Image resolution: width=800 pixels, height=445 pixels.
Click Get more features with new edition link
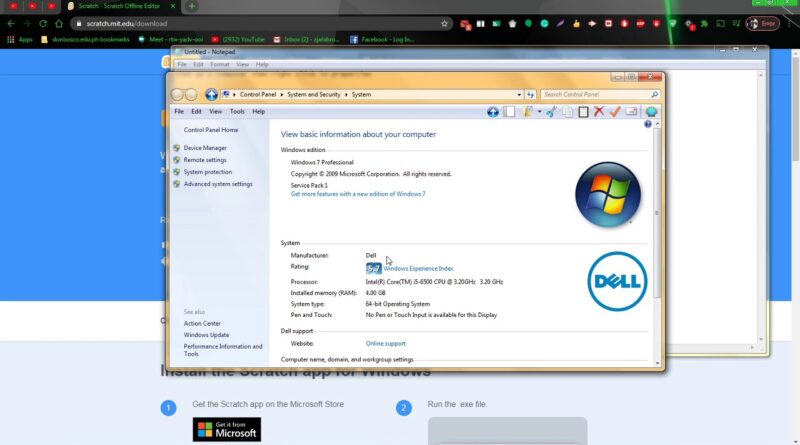[358, 194]
